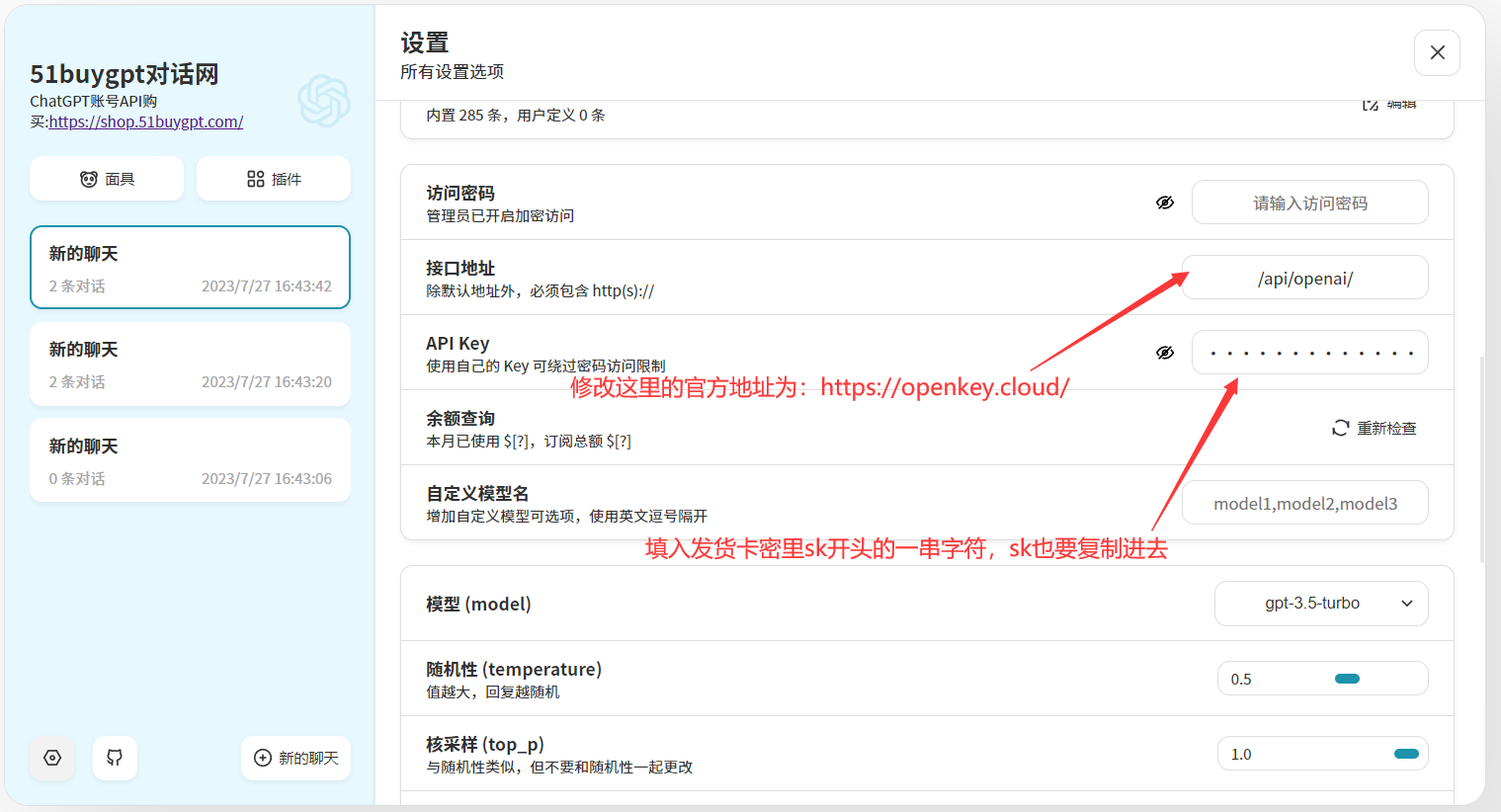Image resolution: width=1501 pixels, height=812 pixels.
Task: Select chat dated 2023/7/27 16:43:42
Action: pos(190,268)
